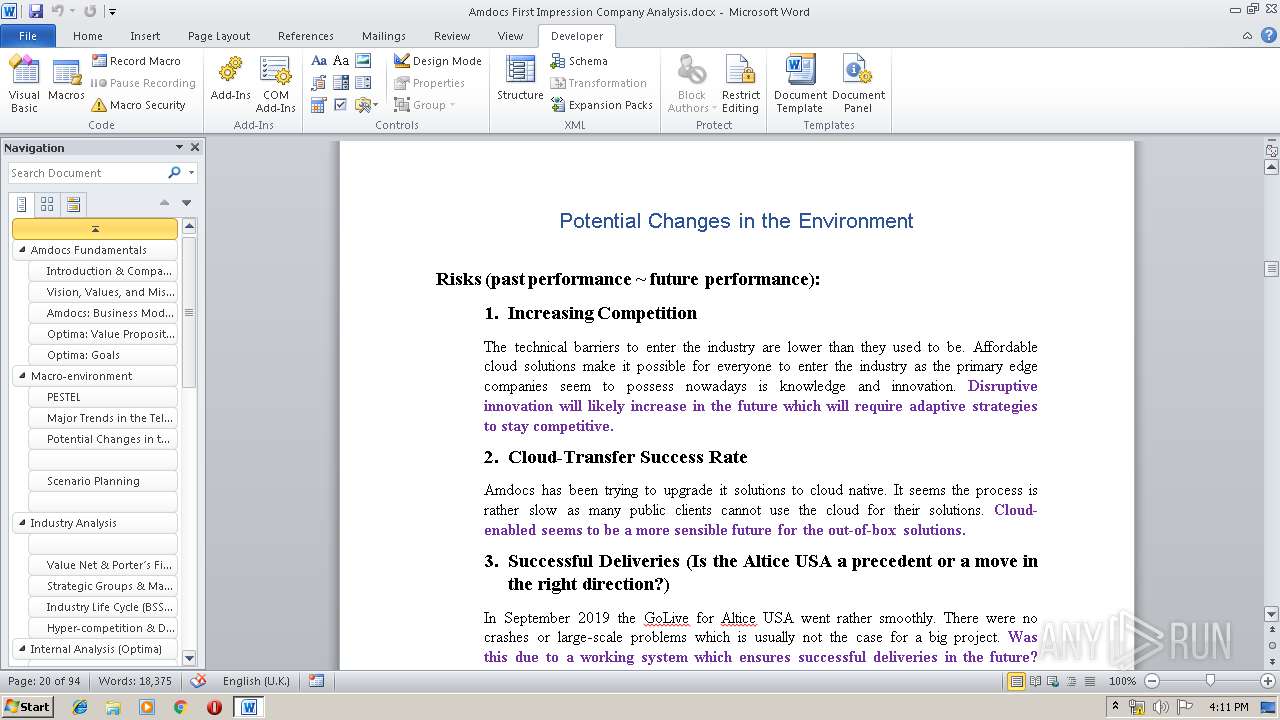Jump to Scenario Planning heading
Viewport: 1280px width, 720px height.
pos(103,481)
